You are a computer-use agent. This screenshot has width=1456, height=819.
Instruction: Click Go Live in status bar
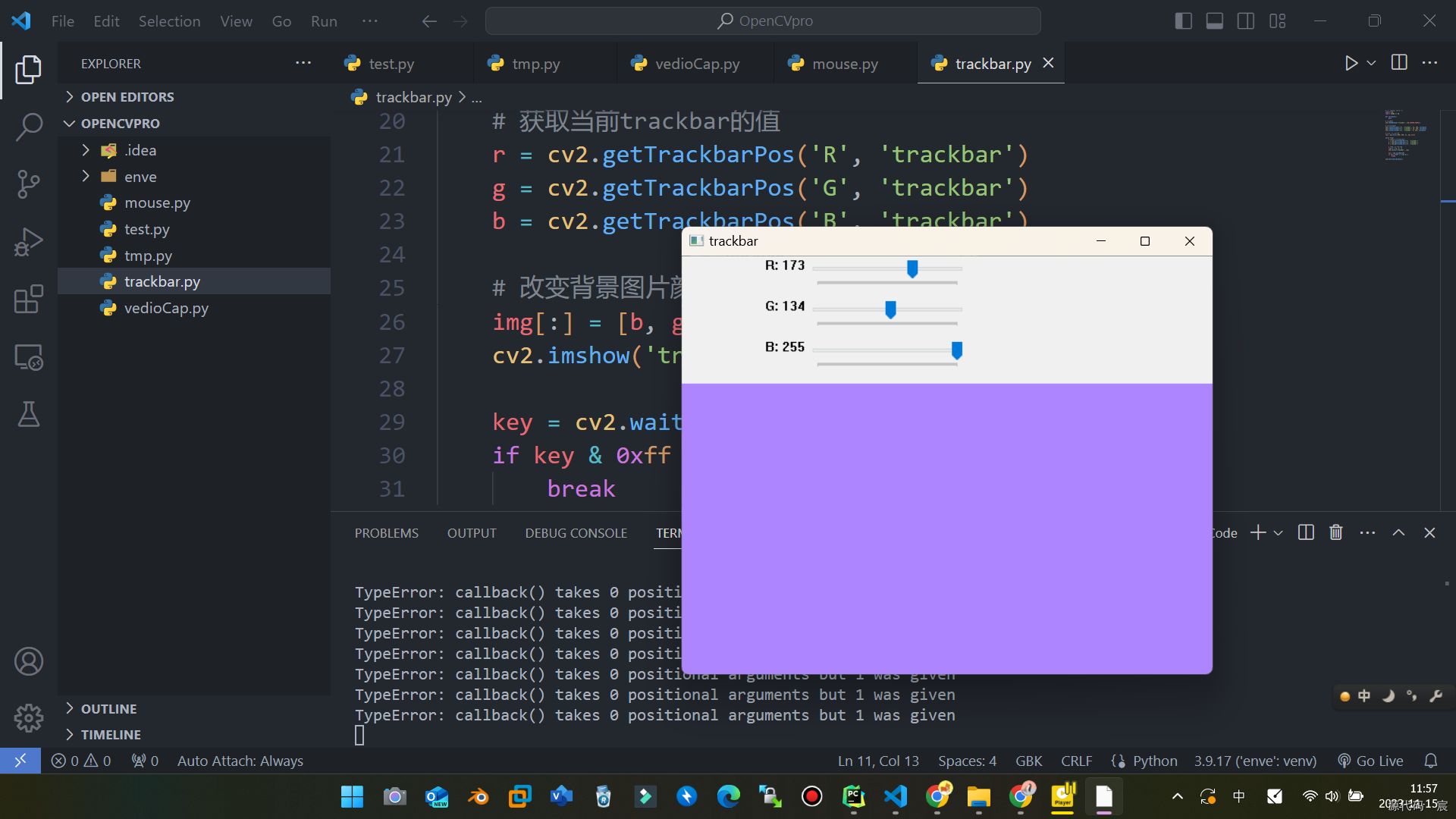[1370, 761]
